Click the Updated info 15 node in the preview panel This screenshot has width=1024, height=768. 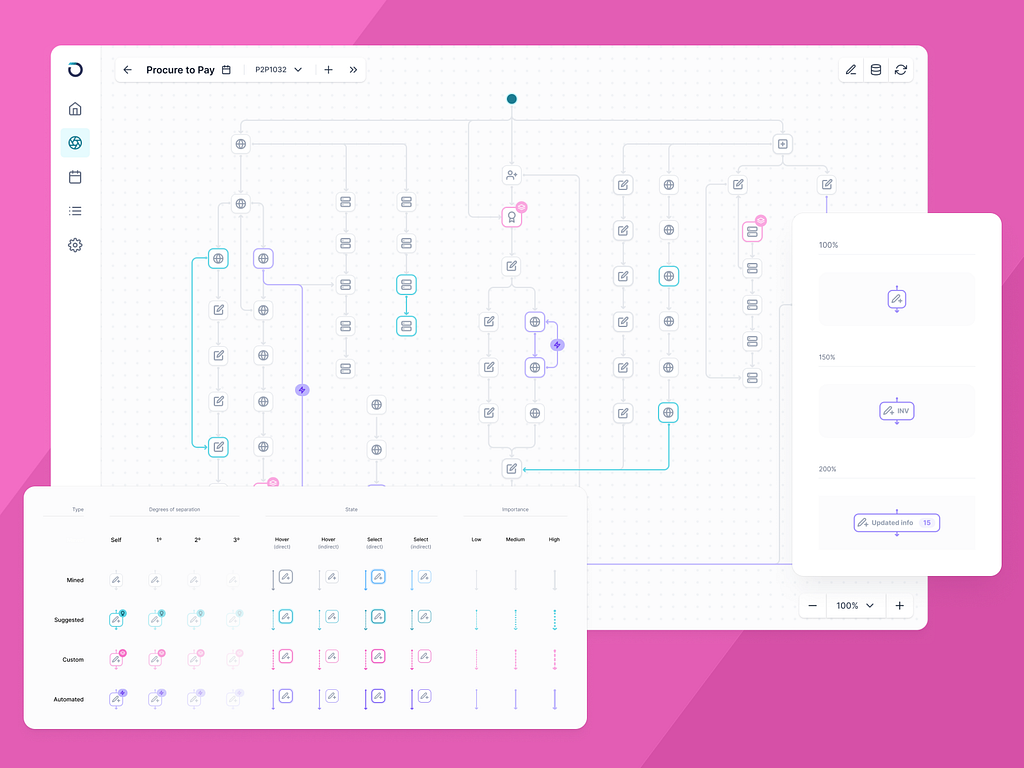(896, 522)
